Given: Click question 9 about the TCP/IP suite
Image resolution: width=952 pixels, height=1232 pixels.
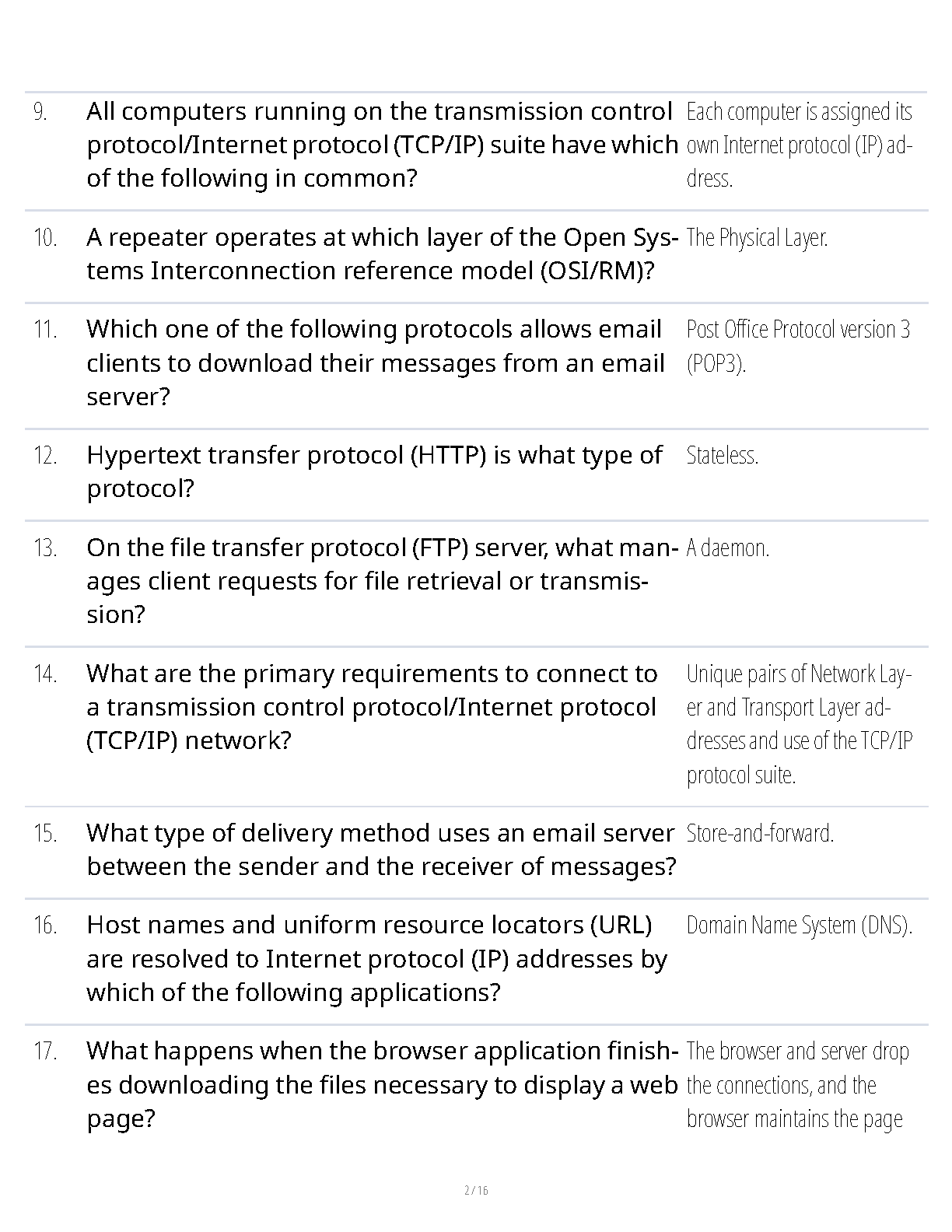Looking at the screenshot, I should (x=381, y=145).
